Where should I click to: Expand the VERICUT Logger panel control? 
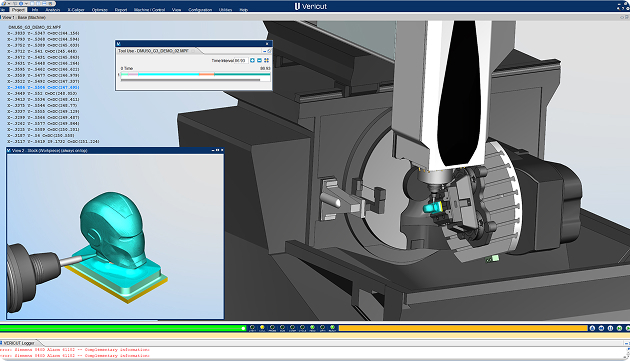(x=626, y=343)
